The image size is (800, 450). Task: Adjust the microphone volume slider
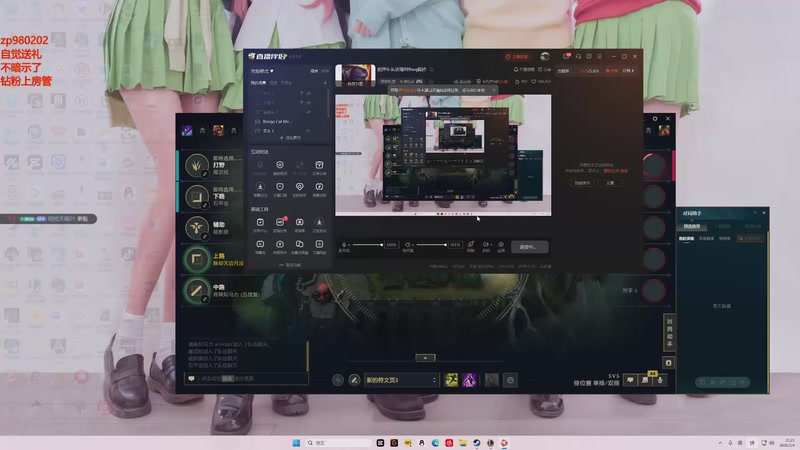pos(367,245)
